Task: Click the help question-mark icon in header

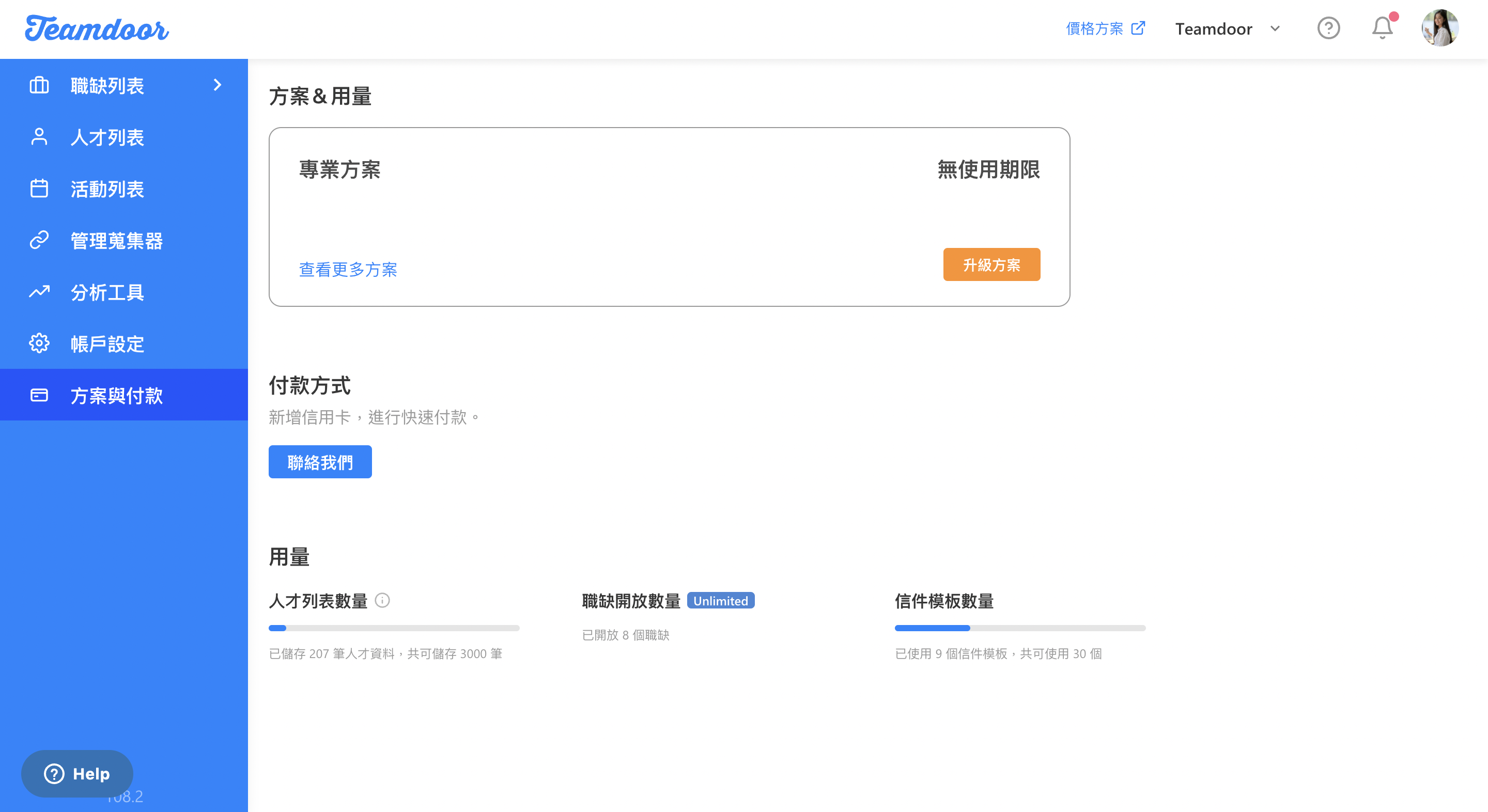Action: (1328, 28)
